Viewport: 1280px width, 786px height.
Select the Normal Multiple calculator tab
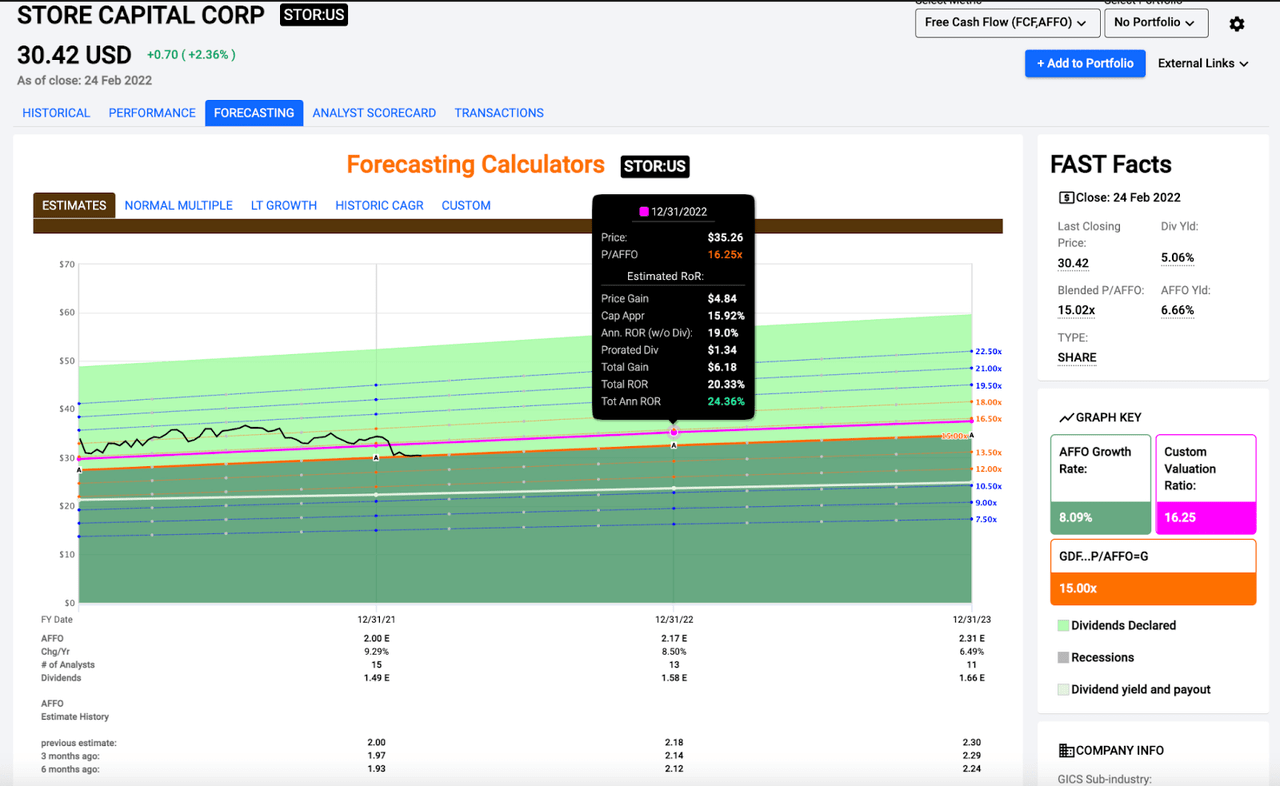click(x=179, y=205)
